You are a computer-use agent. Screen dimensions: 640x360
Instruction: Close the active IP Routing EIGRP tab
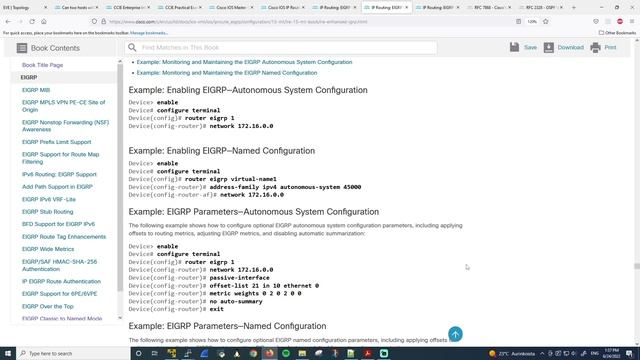tap(407, 7)
